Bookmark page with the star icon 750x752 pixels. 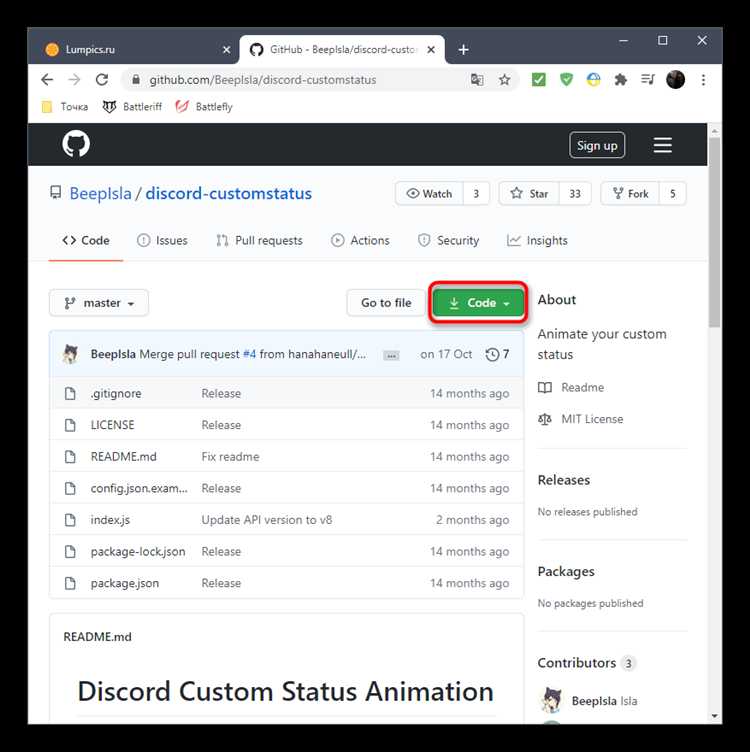(504, 80)
